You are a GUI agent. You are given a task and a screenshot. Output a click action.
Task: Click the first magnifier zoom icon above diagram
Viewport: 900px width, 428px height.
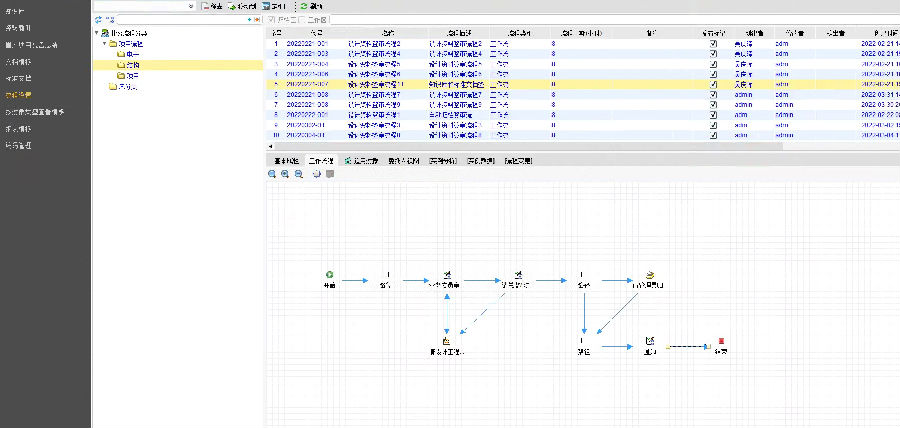(271, 173)
